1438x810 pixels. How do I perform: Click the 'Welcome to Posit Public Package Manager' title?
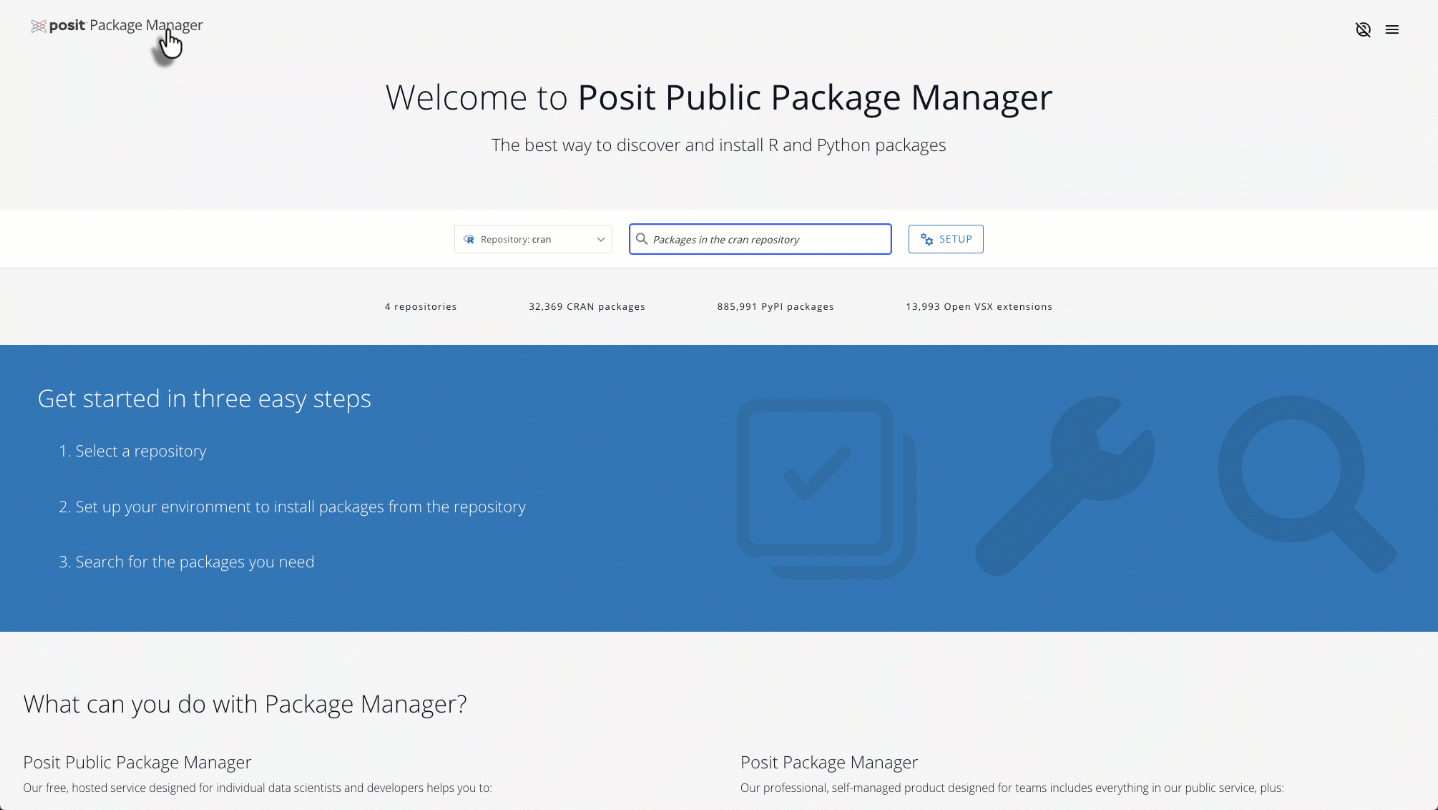coord(719,98)
